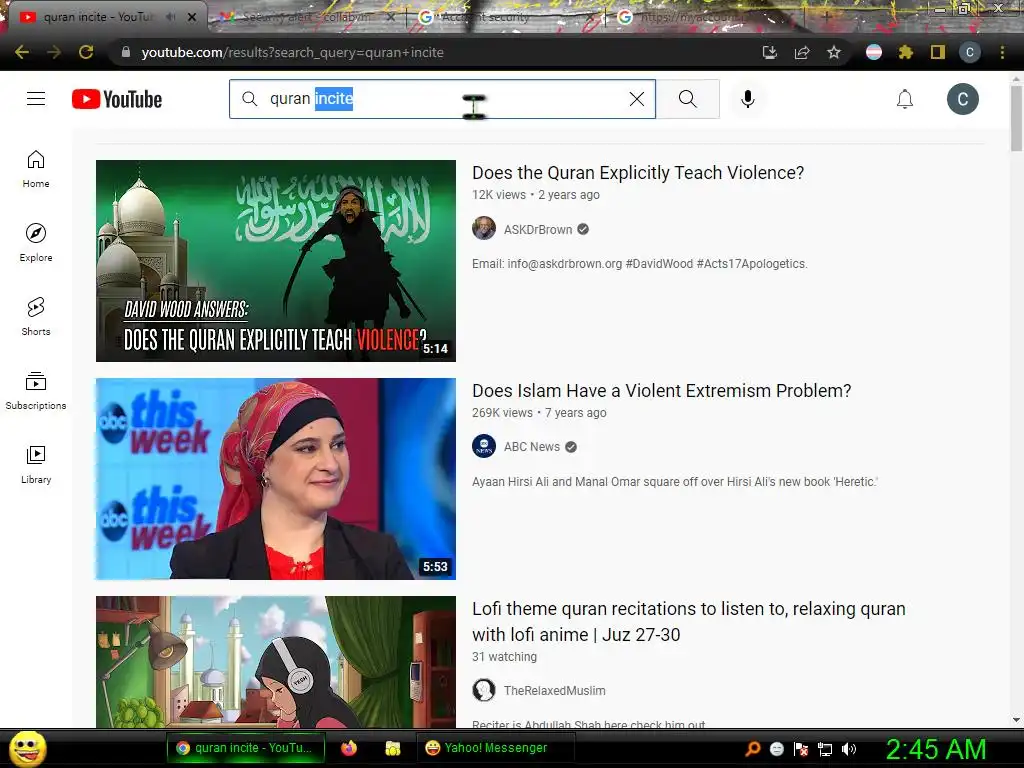Launch Firefox from the taskbar

[x=349, y=748]
